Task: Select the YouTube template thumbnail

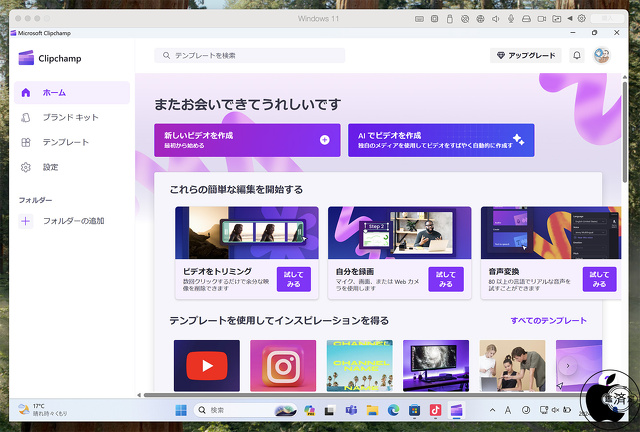Action: (207, 365)
